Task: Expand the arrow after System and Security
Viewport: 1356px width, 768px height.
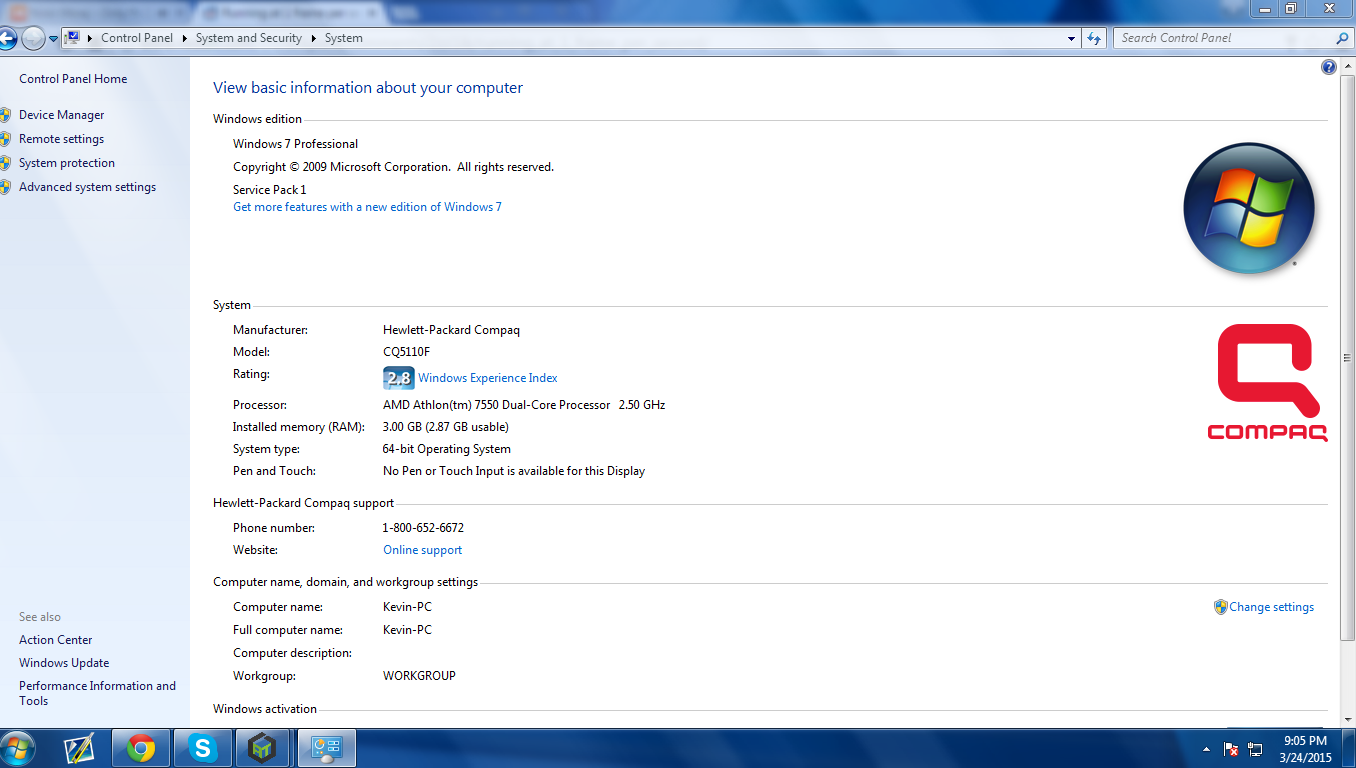Action: [x=313, y=38]
